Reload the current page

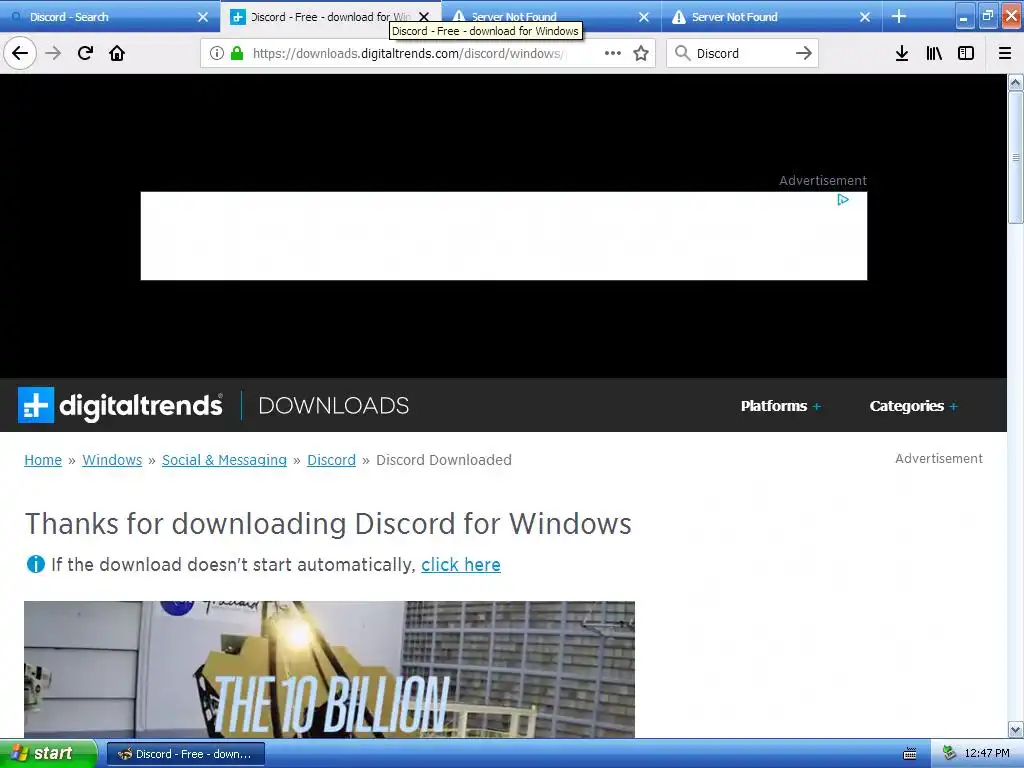[x=85, y=53]
